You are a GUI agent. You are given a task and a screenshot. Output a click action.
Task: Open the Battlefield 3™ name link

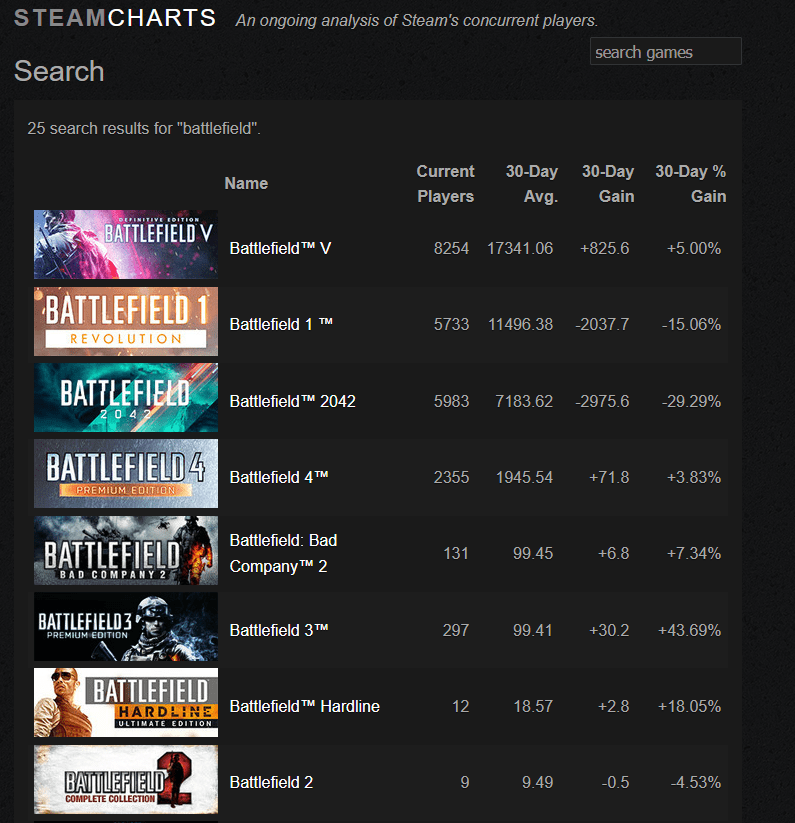[x=279, y=630]
